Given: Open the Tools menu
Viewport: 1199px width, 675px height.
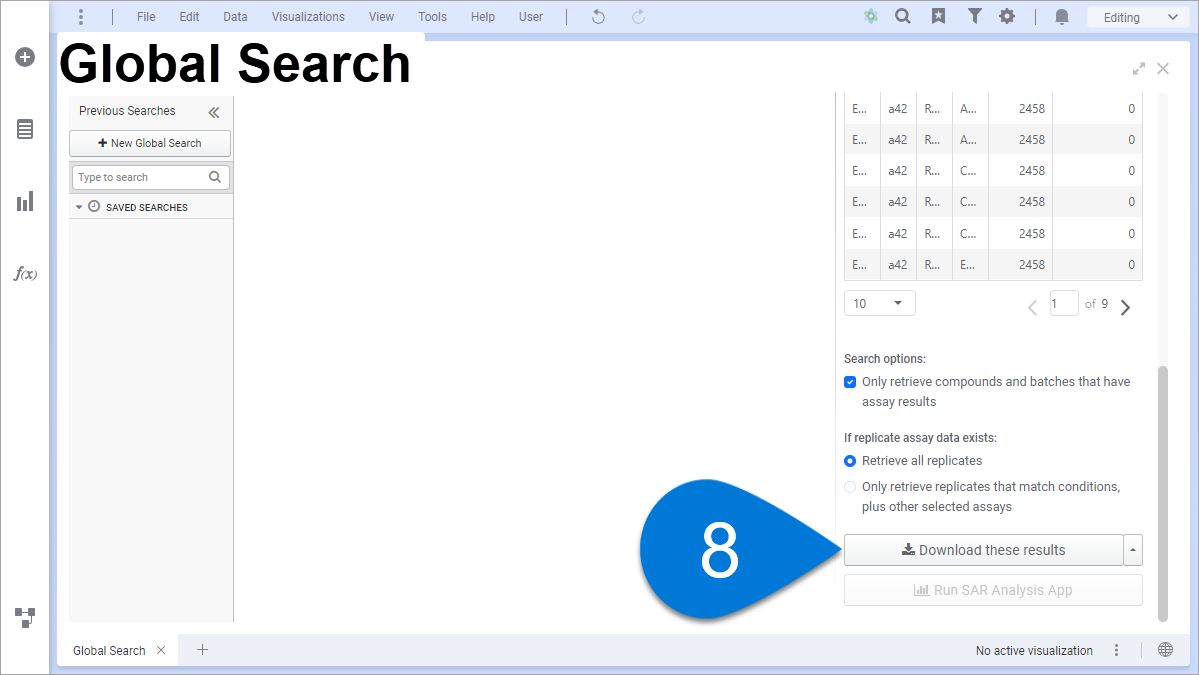Looking at the screenshot, I should pos(432,17).
